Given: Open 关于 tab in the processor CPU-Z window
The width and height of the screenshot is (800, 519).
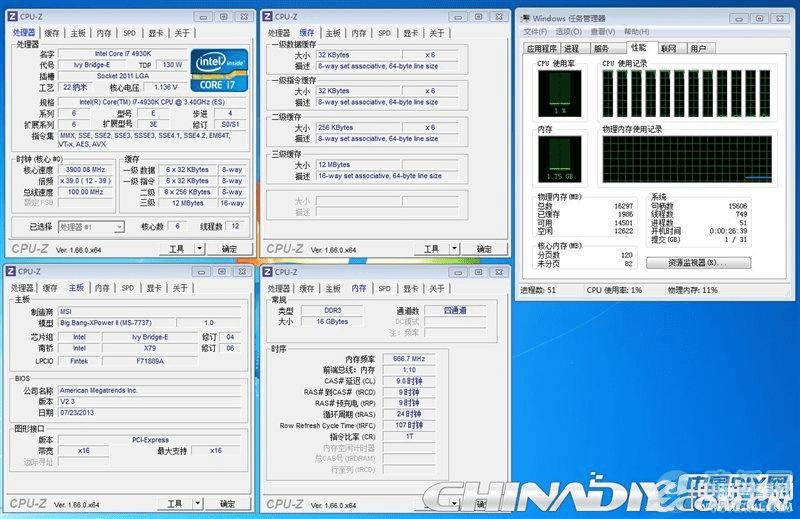Looking at the screenshot, I should click(x=182, y=33).
